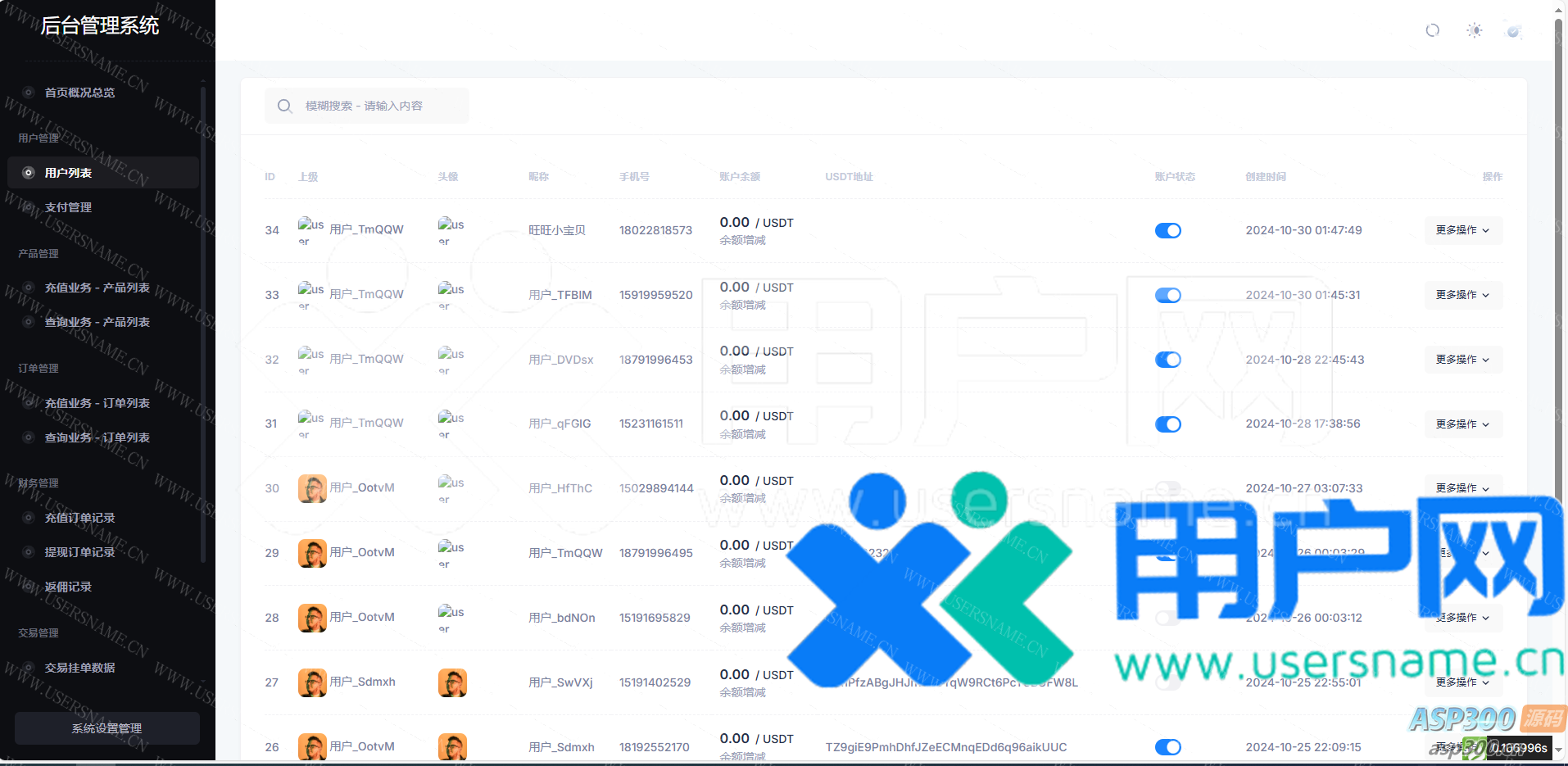Viewport: 1568px width, 766px height.
Task: Click 余额增减 link for user ID 34
Action: point(742,240)
